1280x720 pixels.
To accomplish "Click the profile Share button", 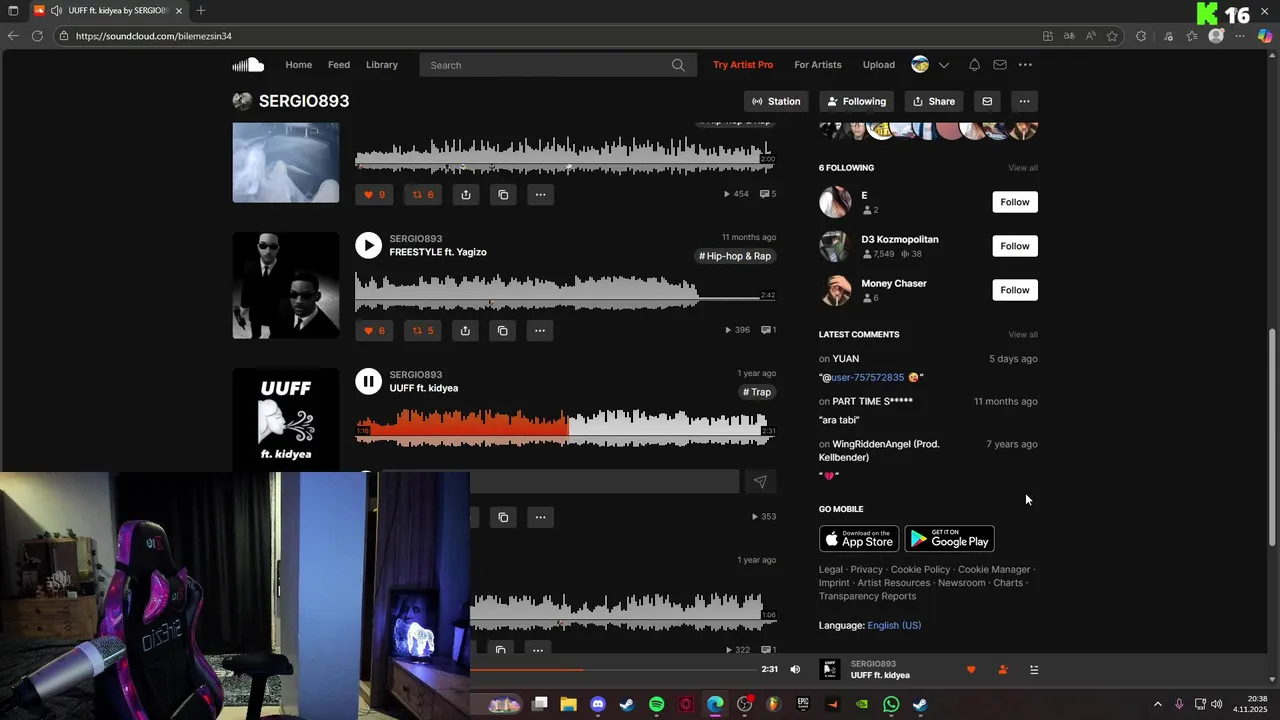I will click(934, 101).
